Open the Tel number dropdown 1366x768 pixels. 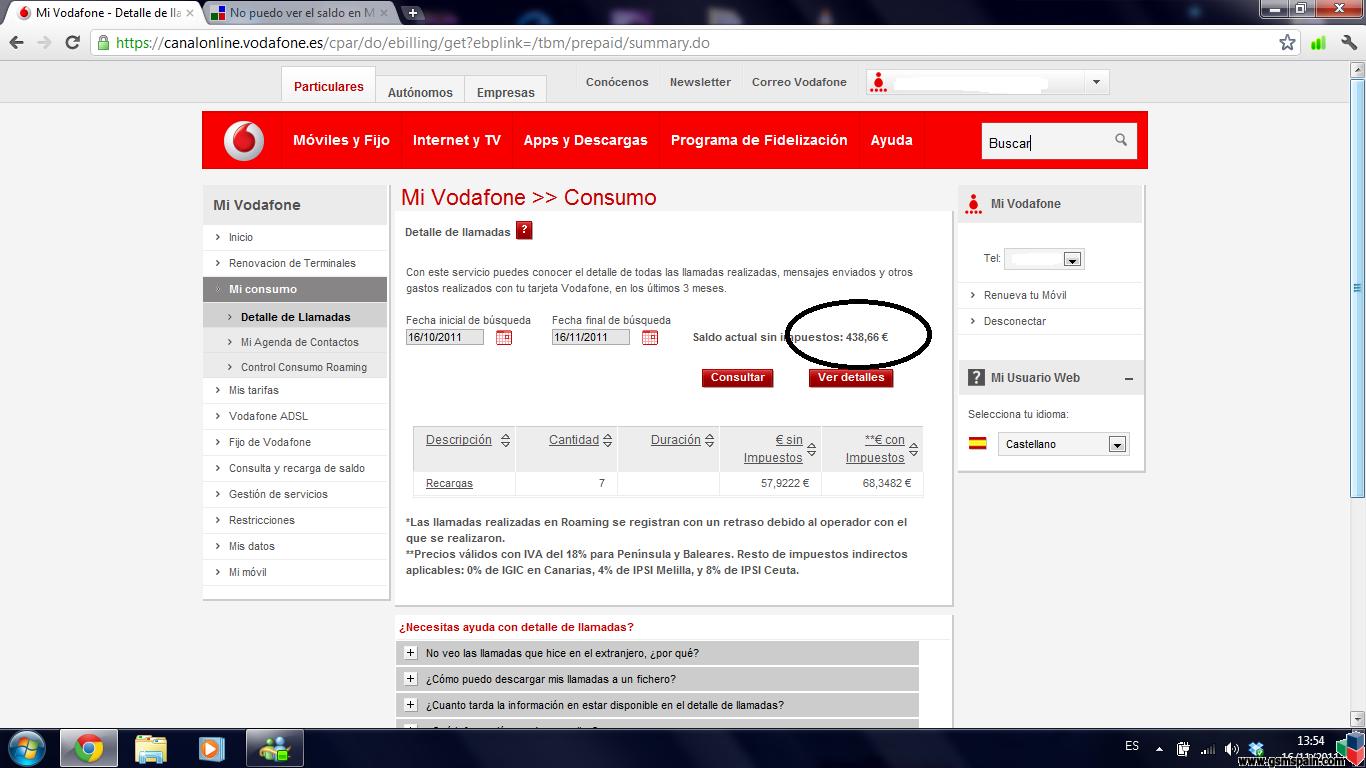point(1072,259)
